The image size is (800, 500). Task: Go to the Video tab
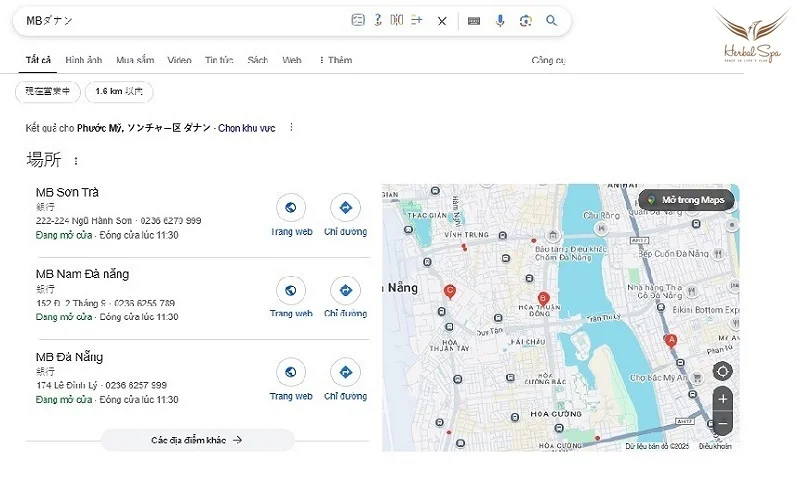(179, 60)
